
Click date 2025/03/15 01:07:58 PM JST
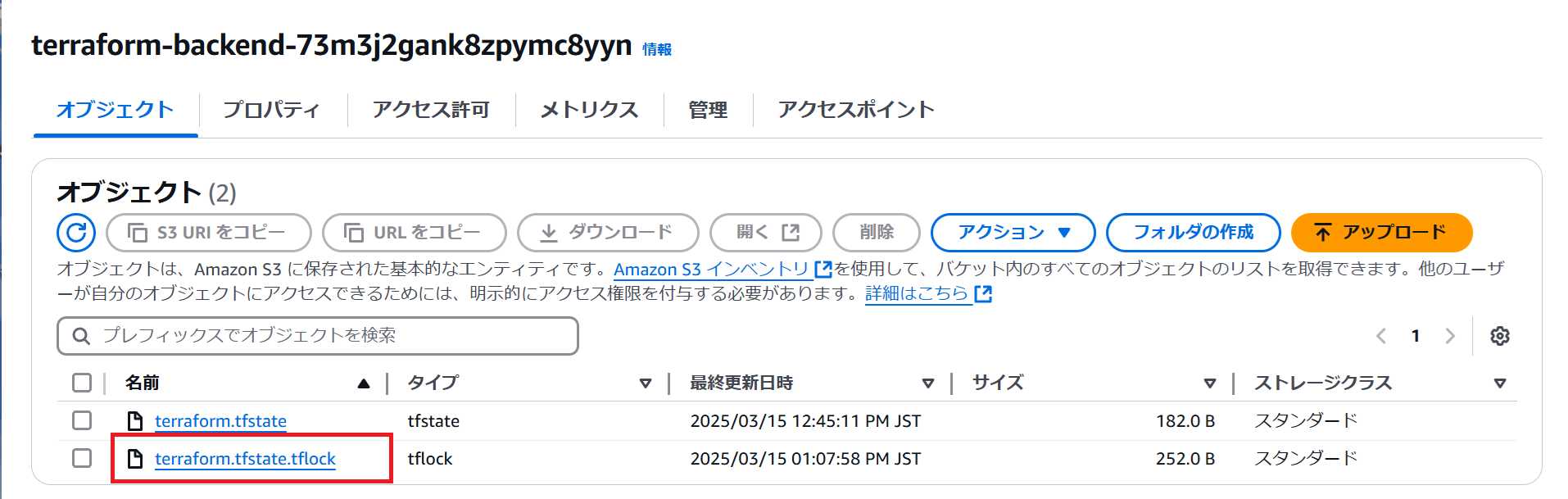805,459
